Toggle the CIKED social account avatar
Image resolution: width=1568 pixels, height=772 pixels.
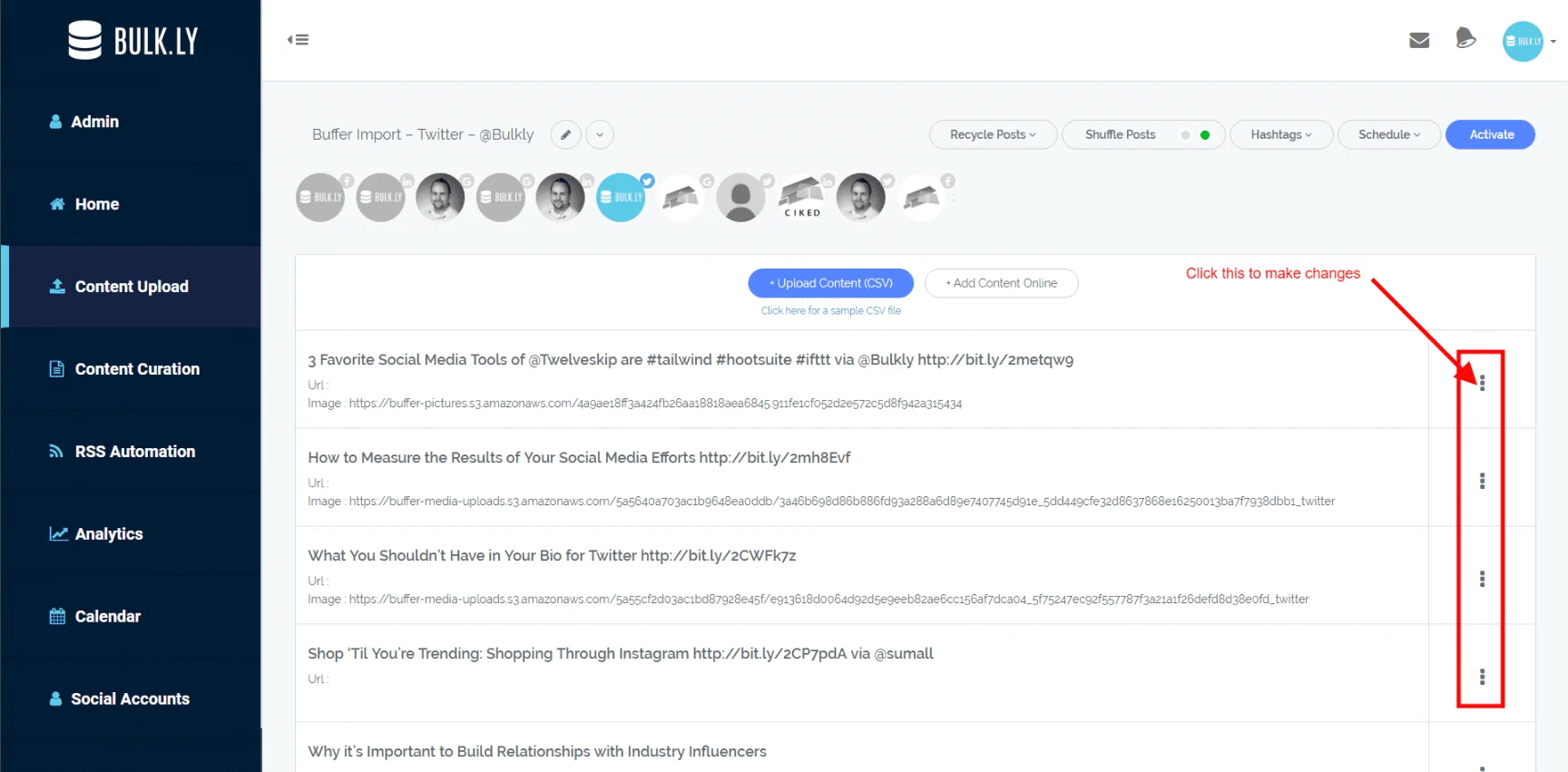point(802,197)
